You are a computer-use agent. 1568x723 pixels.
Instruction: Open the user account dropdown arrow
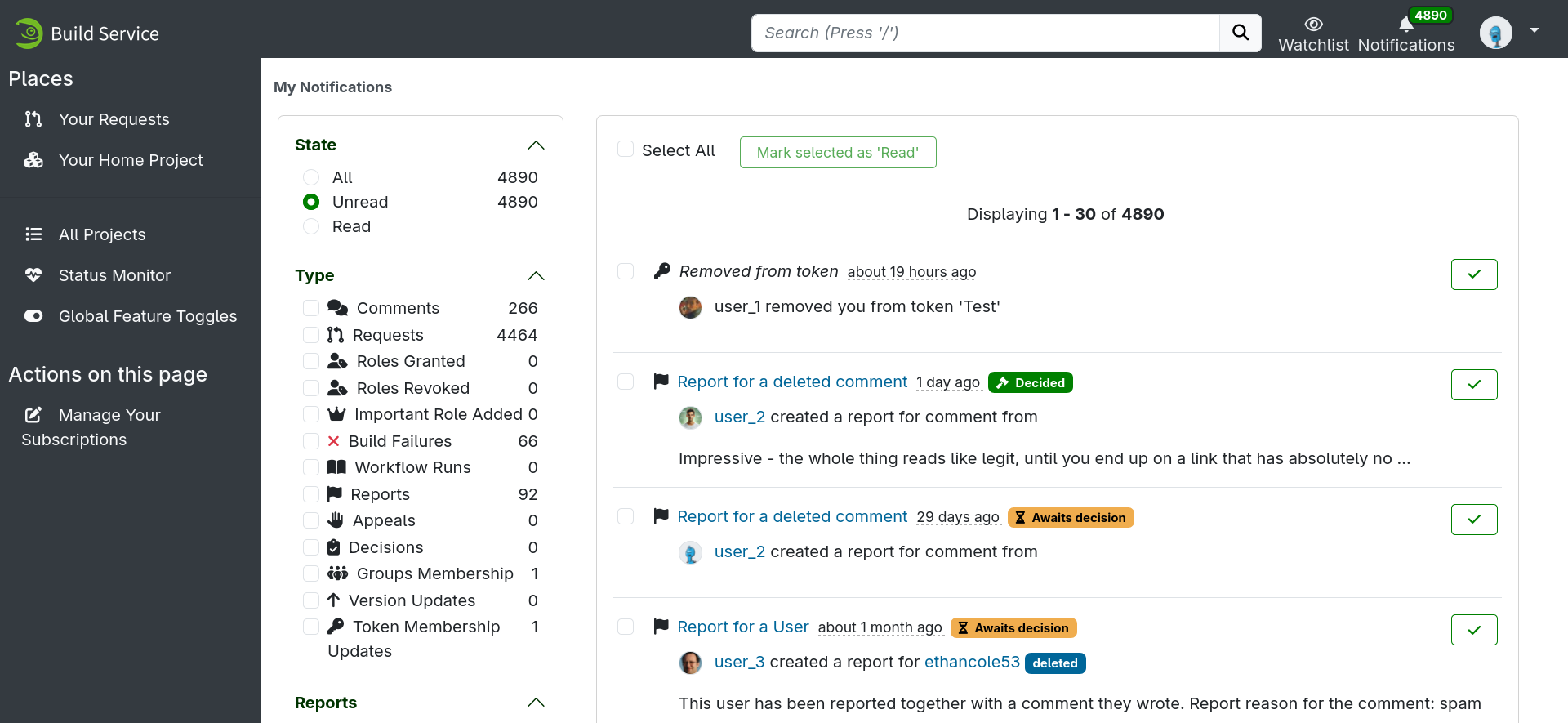1535,30
